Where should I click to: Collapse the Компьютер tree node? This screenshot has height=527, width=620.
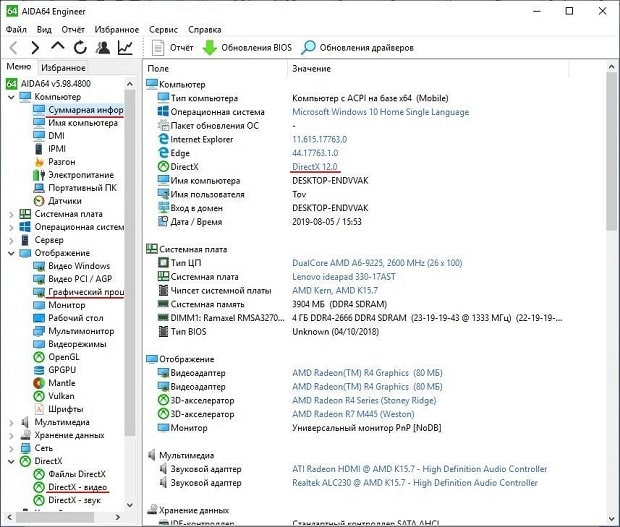click(x=11, y=97)
